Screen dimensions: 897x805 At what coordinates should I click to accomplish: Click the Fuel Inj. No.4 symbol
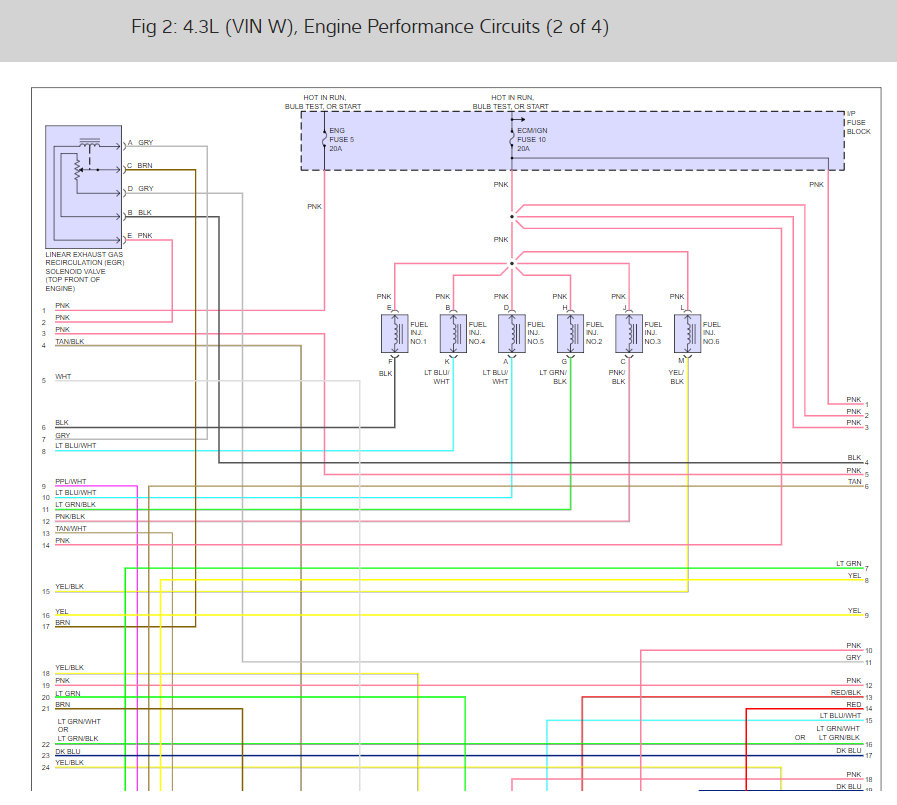click(x=453, y=334)
